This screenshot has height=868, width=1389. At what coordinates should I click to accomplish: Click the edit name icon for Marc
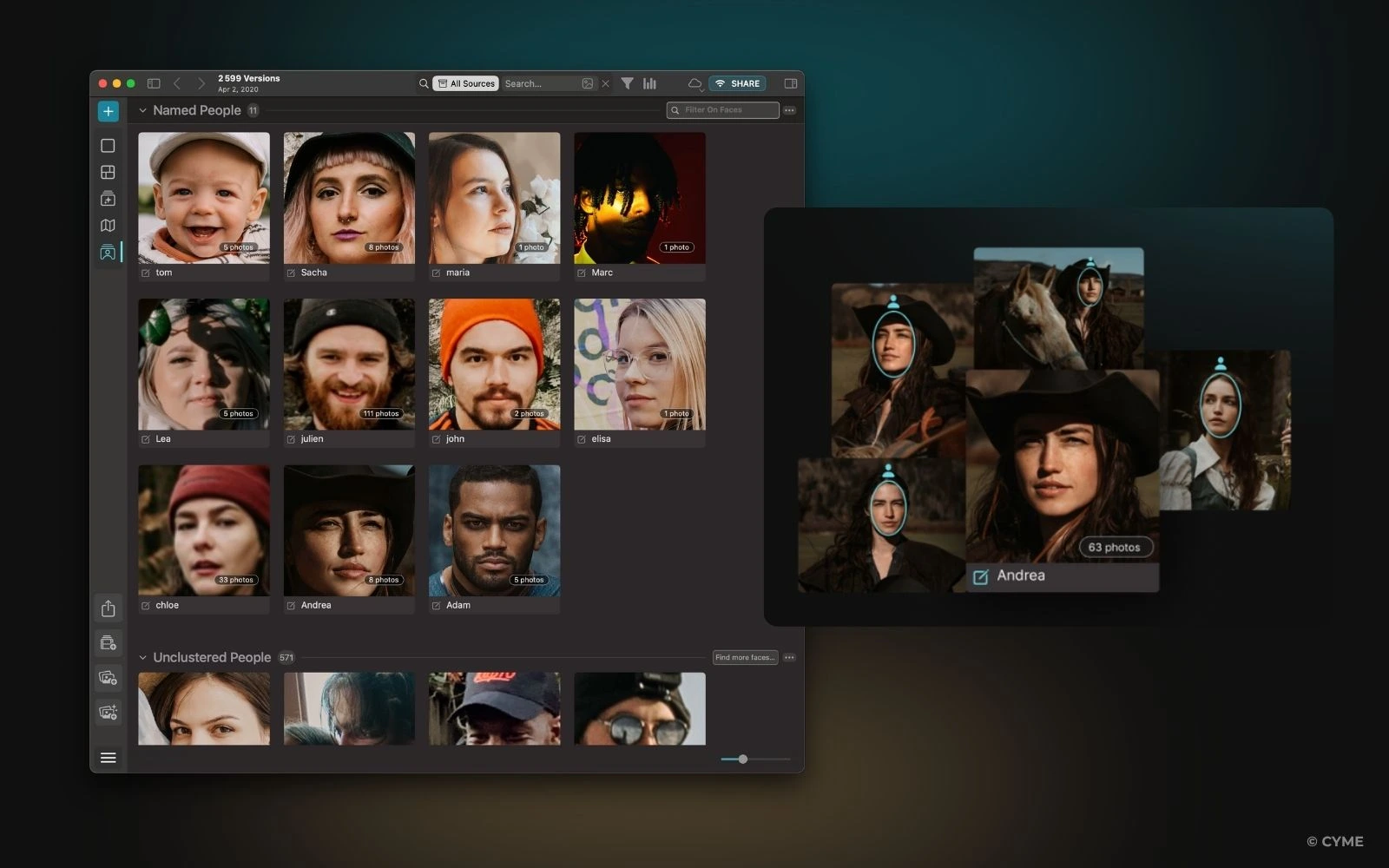coord(582,273)
